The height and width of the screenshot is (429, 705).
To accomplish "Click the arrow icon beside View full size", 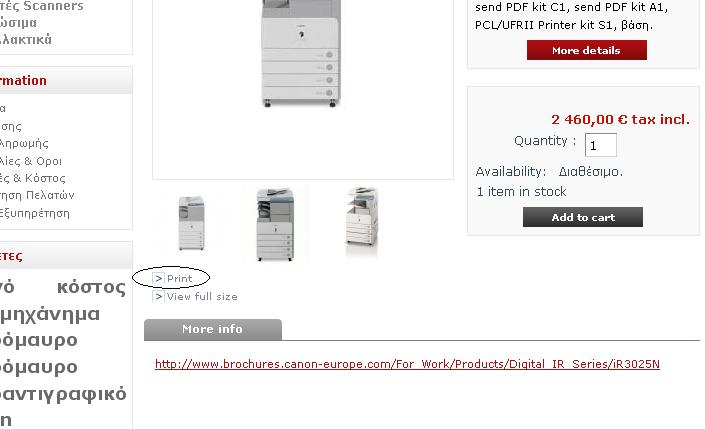I will click(158, 296).
